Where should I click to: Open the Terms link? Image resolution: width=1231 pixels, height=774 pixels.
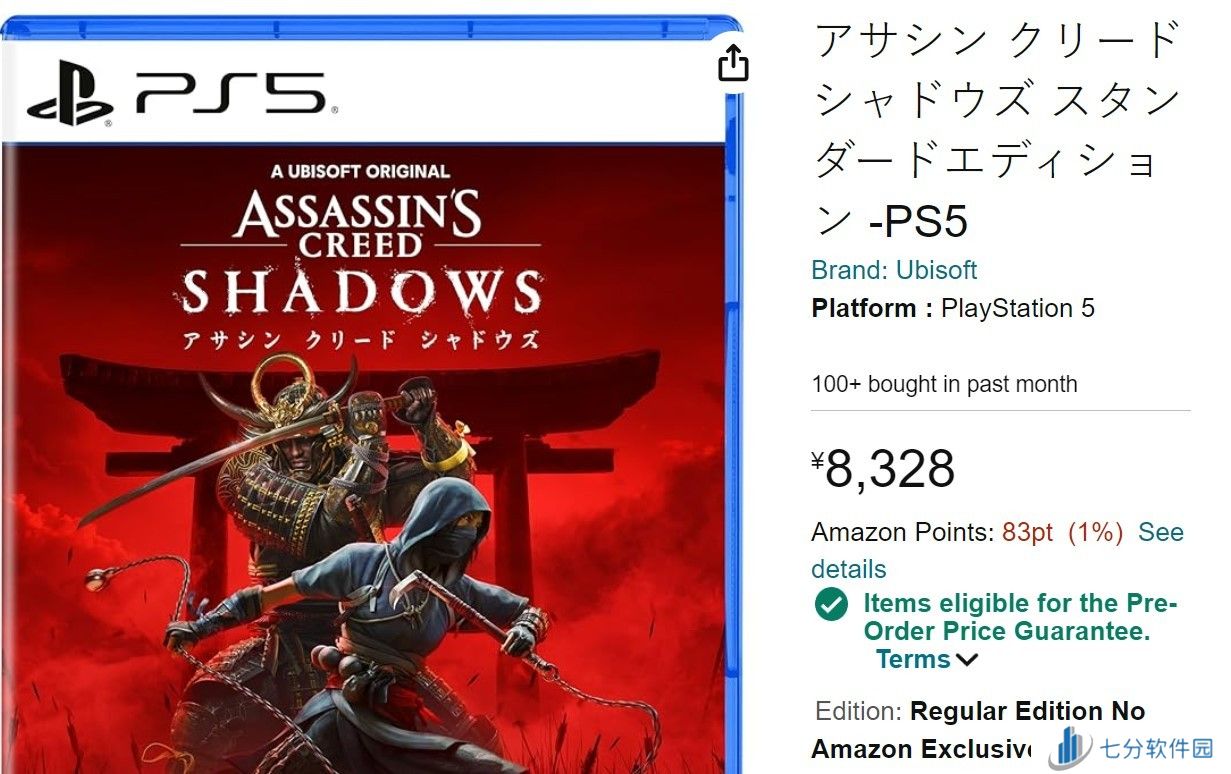(x=913, y=660)
